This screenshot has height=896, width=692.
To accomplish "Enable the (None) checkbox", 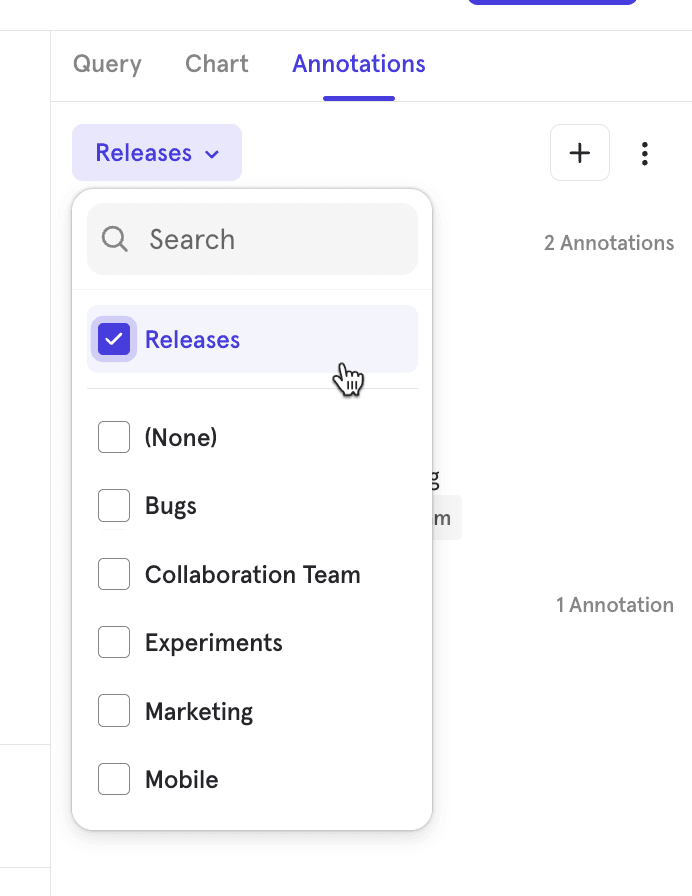I will tap(114, 437).
